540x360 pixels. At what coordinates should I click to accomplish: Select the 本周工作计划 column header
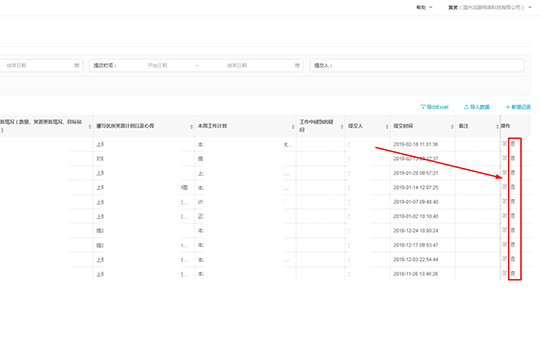pos(212,126)
